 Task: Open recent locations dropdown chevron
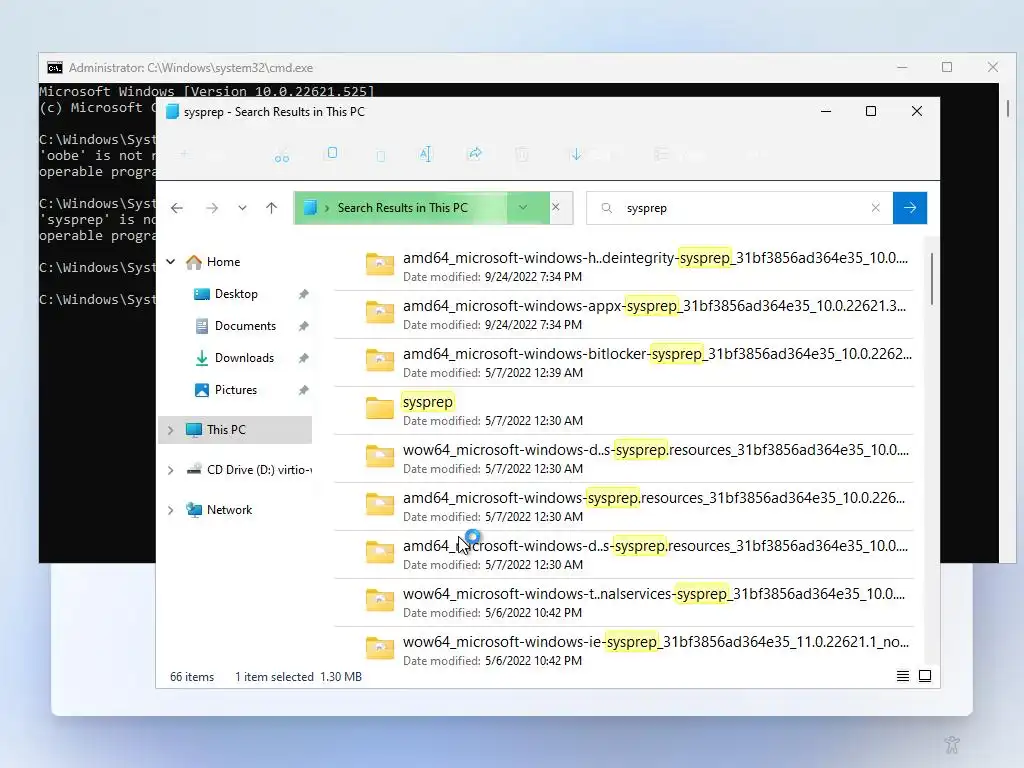click(x=242, y=208)
